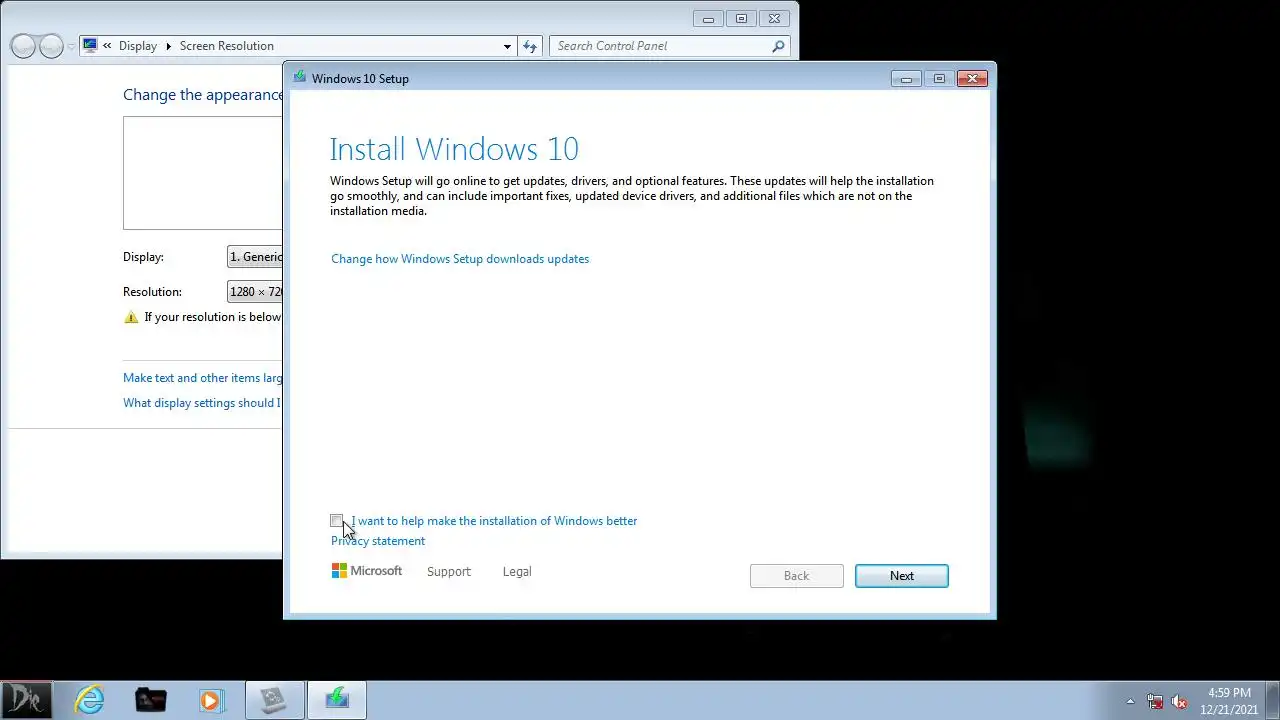Click the Forward arrow in Control Panel window
This screenshot has height=720, width=1280.
(x=51, y=46)
